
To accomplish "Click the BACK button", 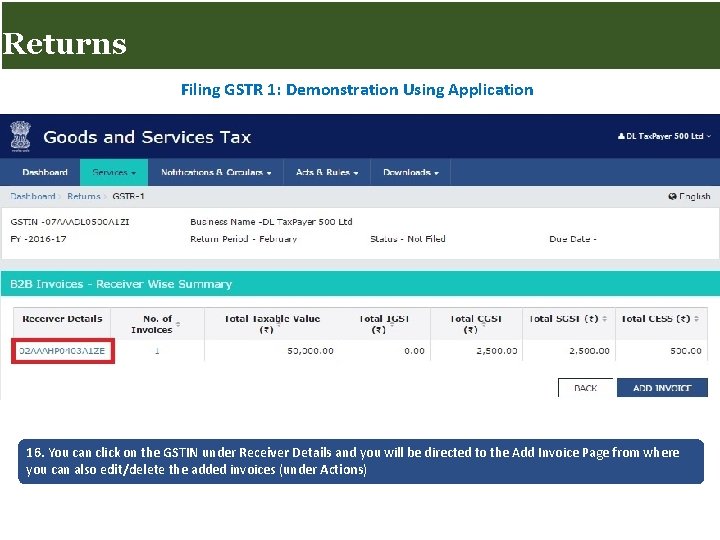I will pos(585,388).
